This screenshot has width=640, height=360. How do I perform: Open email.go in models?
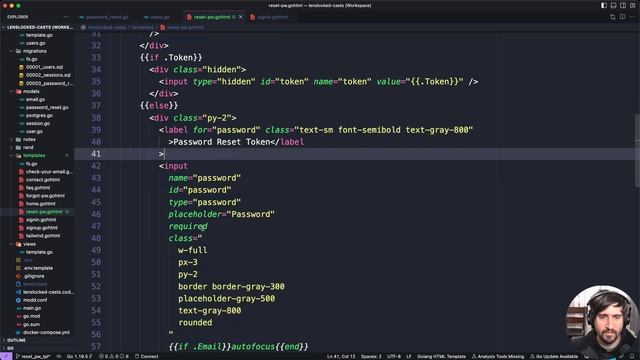(x=36, y=99)
